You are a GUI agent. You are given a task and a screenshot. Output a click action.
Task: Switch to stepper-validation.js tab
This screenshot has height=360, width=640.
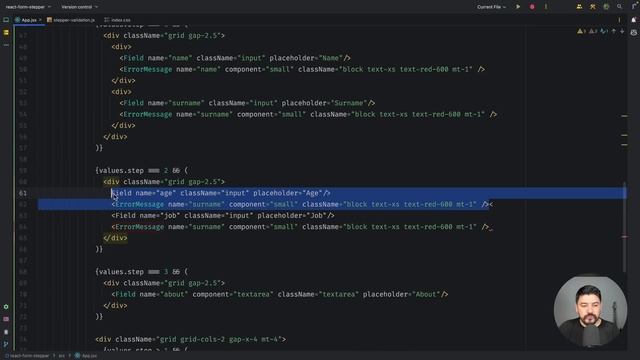[x=71, y=20]
